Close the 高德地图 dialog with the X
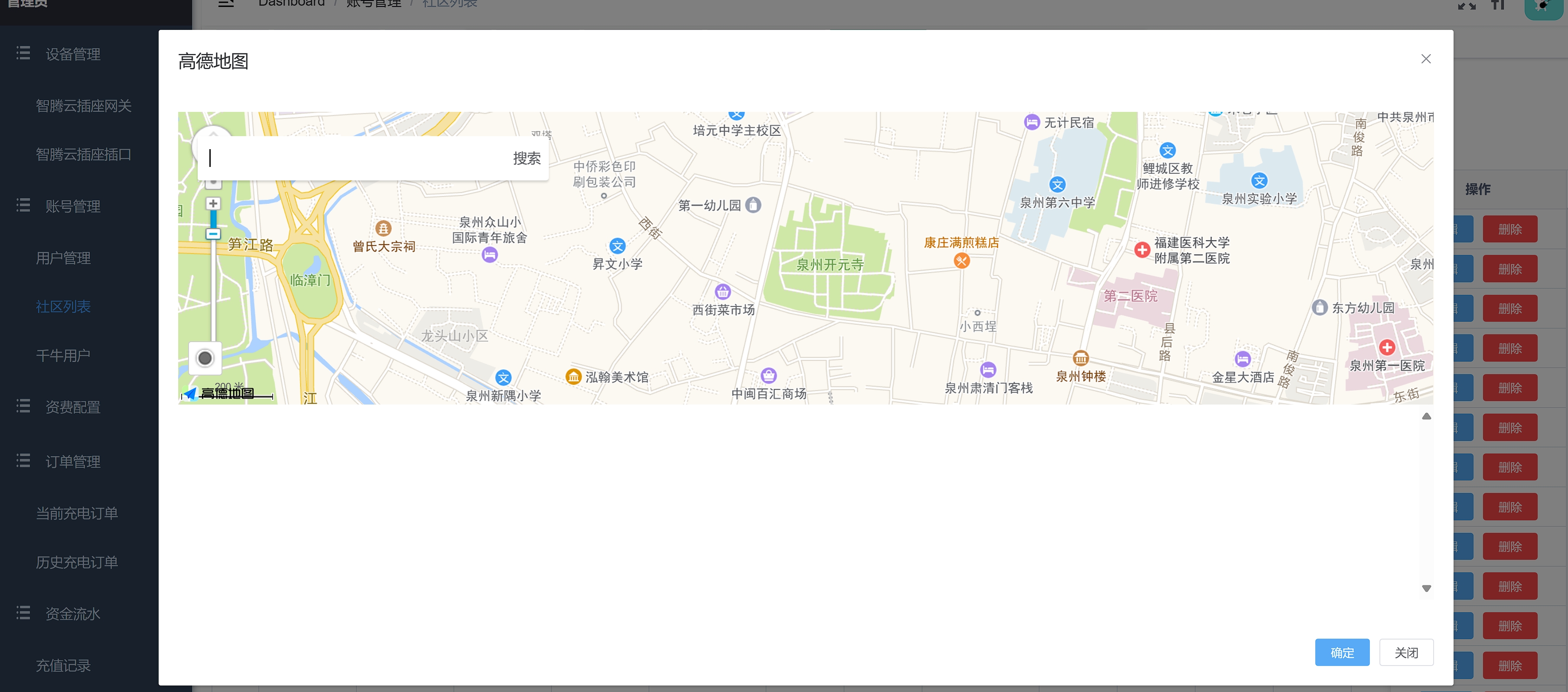Screen dimensions: 1568x692 coord(1425,59)
